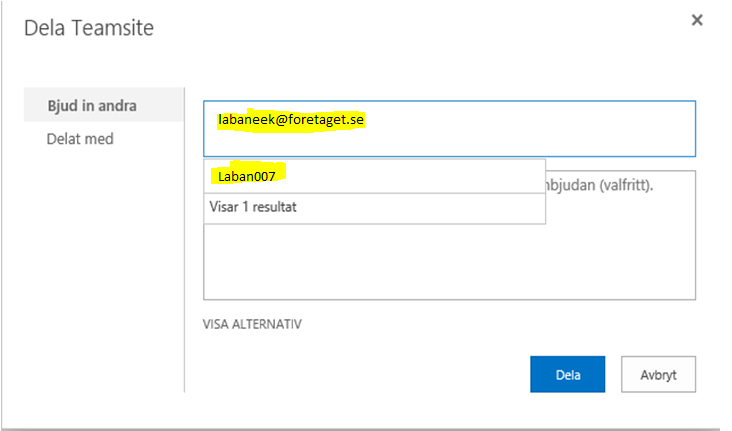Choose the Laban007 suggestion
Screen dimensions: 732x431
(374, 176)
